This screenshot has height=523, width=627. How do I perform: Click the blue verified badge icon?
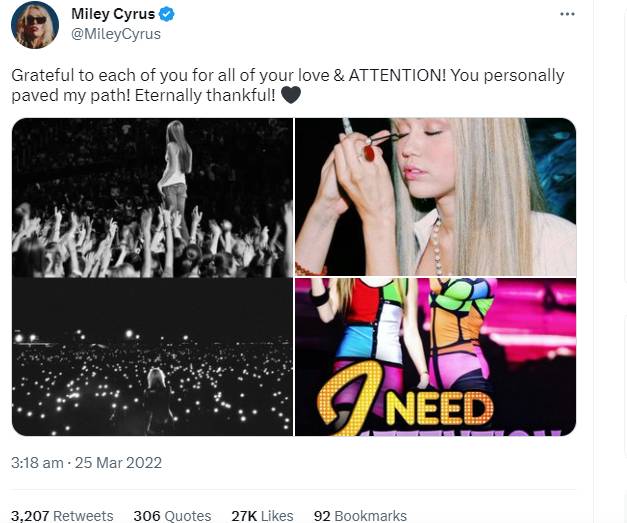tap(168, 14)
